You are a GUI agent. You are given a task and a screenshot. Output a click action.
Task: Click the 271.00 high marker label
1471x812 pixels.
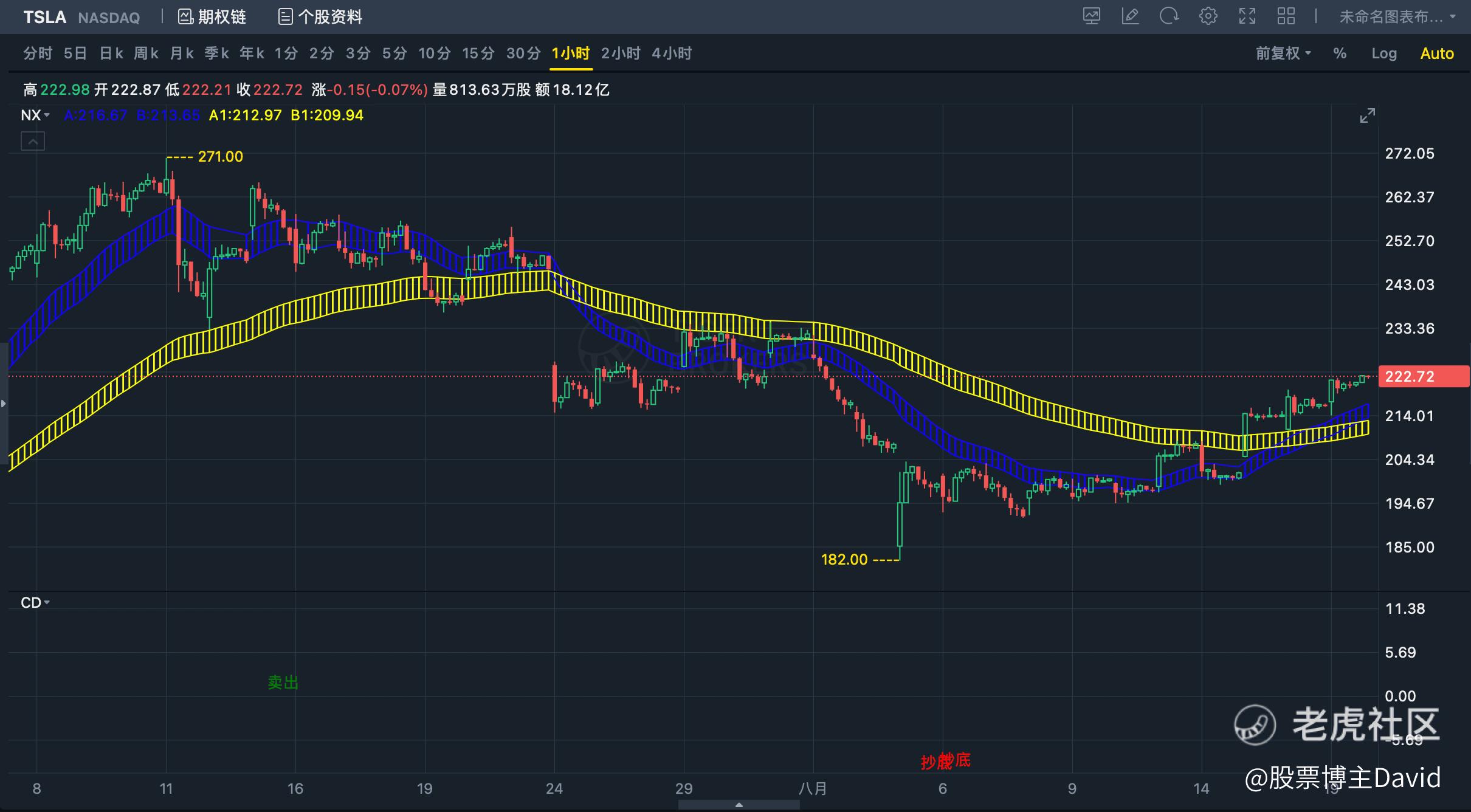click(x=220, y=157)
